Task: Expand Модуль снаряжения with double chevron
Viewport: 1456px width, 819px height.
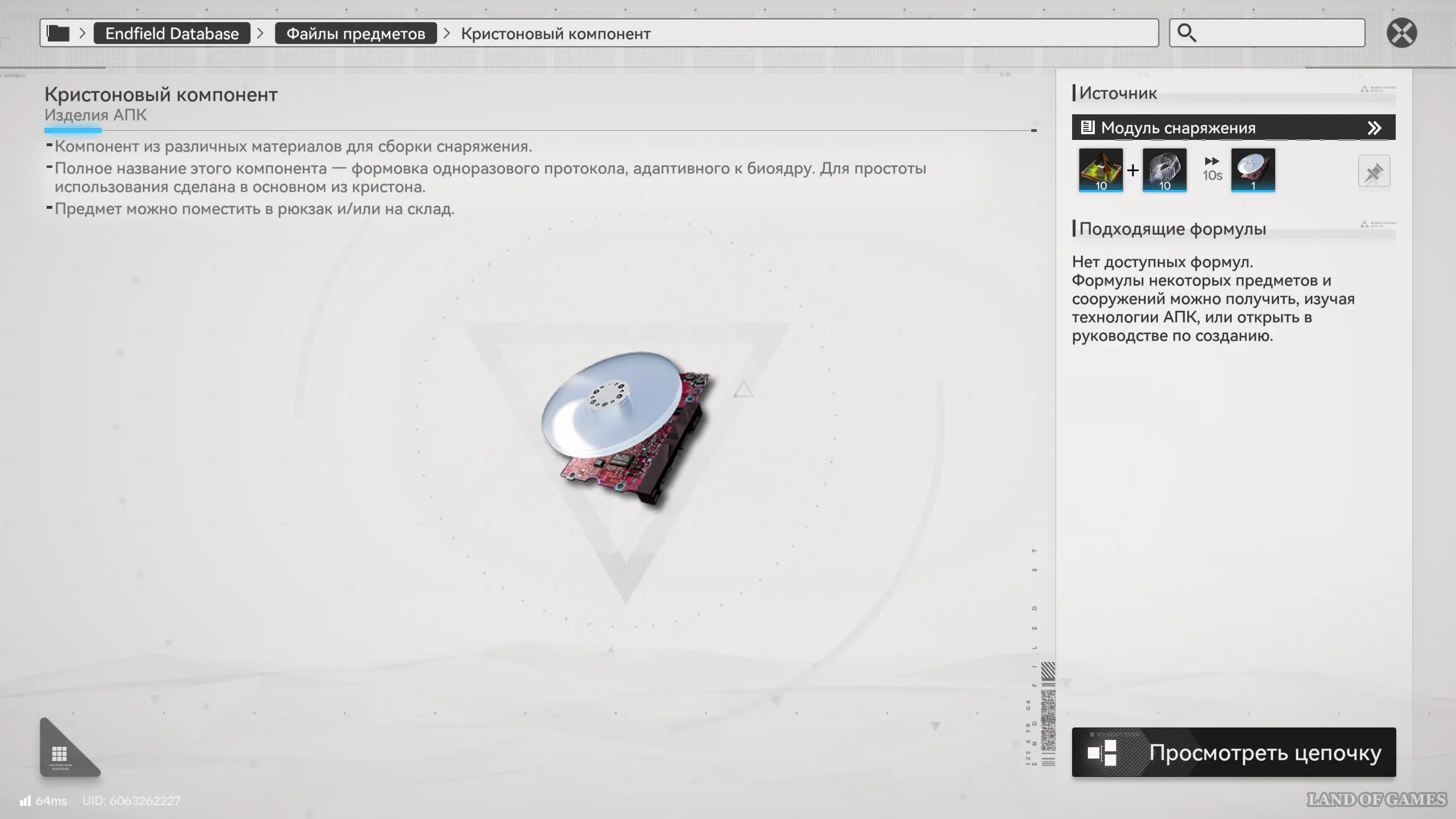Action: (1374, 128)
